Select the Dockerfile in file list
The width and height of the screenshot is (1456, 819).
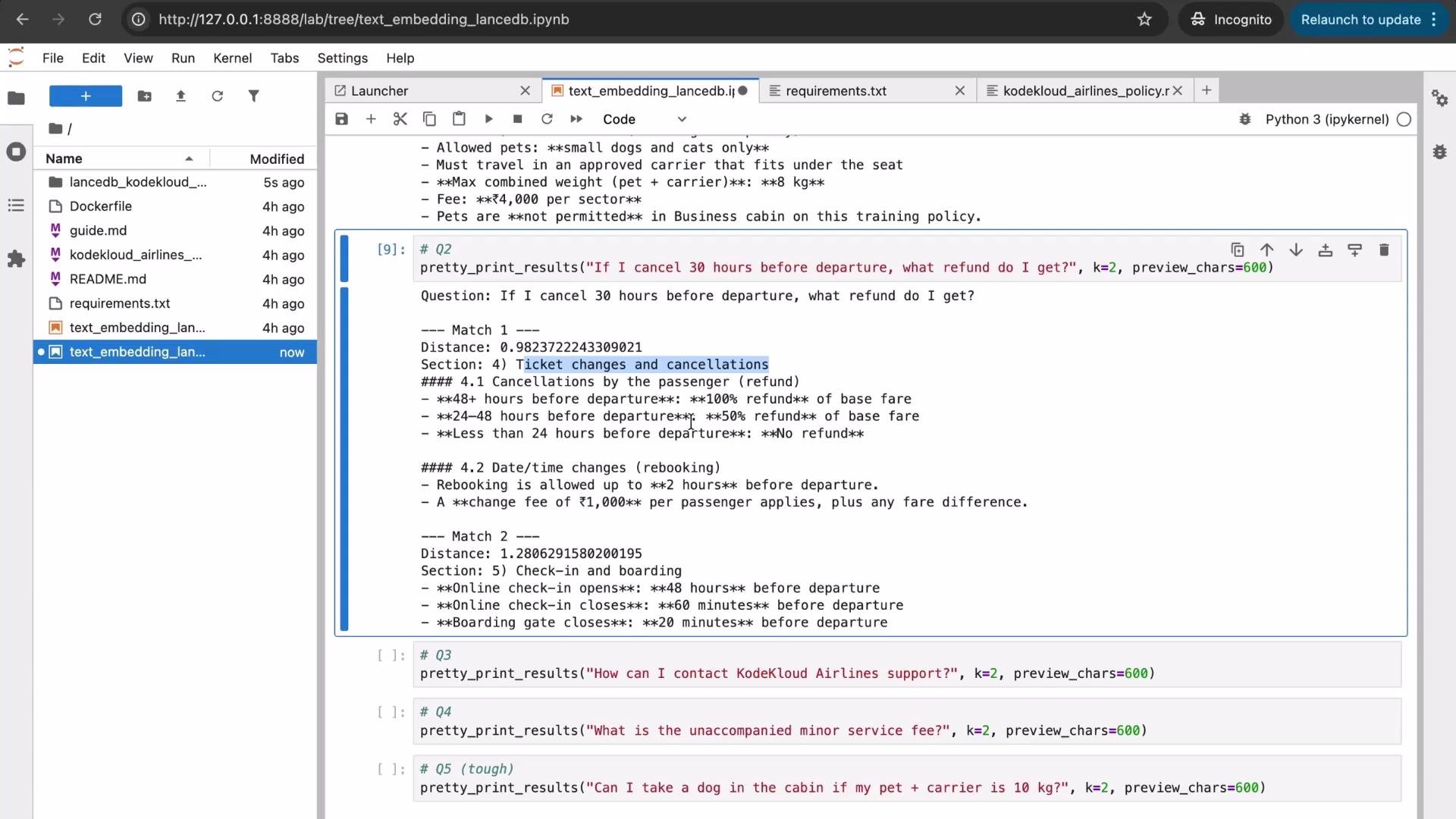click(175, 206)
